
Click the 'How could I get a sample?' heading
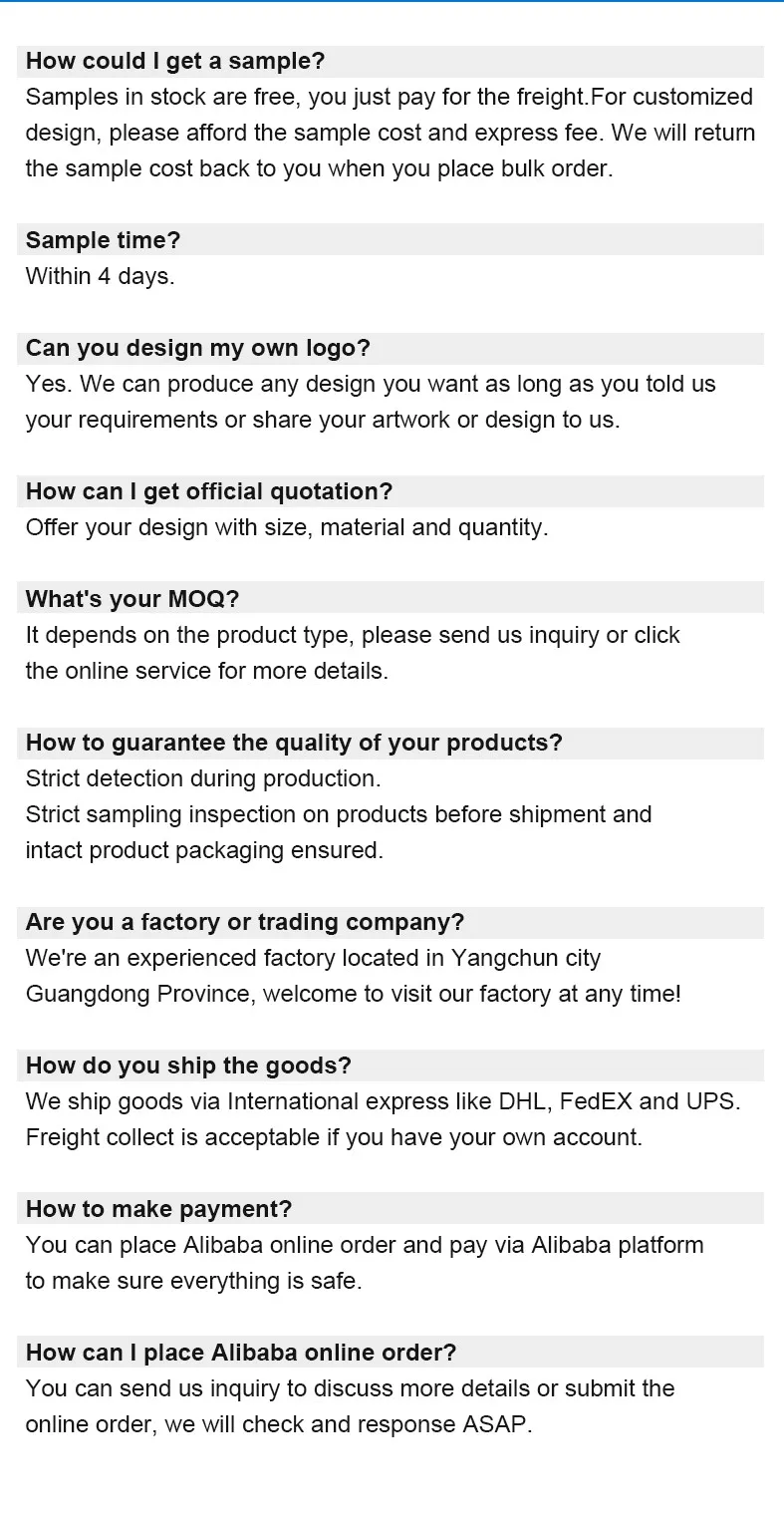click(x=175, y=61)
